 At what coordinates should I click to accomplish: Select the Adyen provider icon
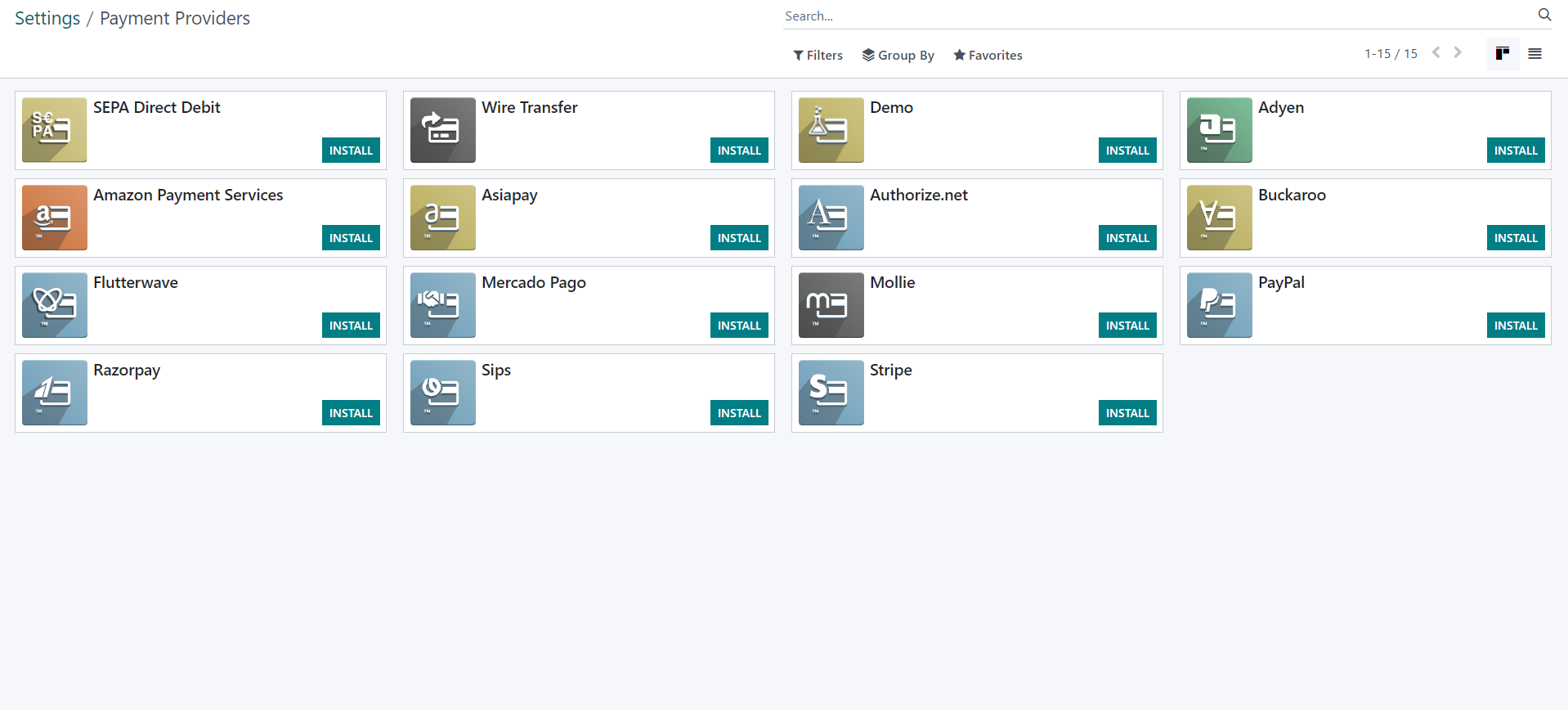1219,130
